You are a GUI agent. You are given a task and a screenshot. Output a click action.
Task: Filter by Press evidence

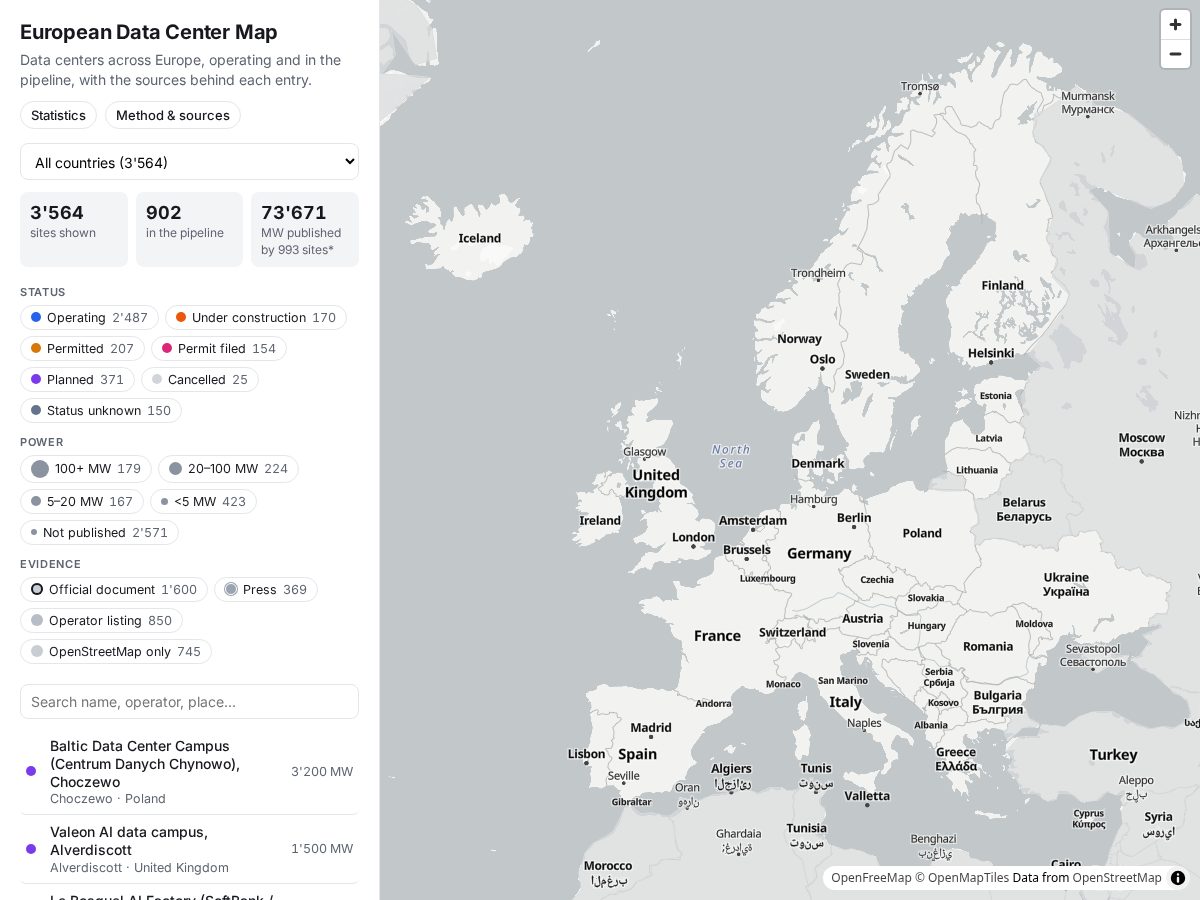tap(266, 590)
